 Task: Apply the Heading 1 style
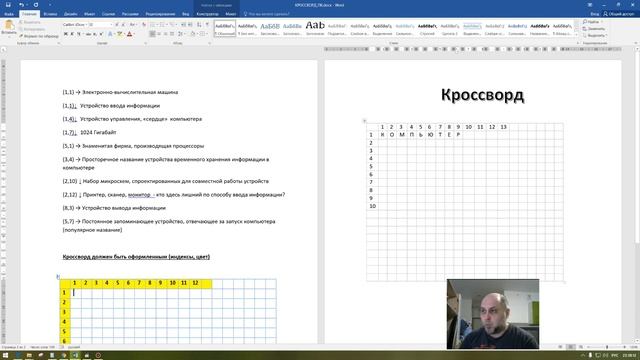pyautogui.click(x=270, y=28)
